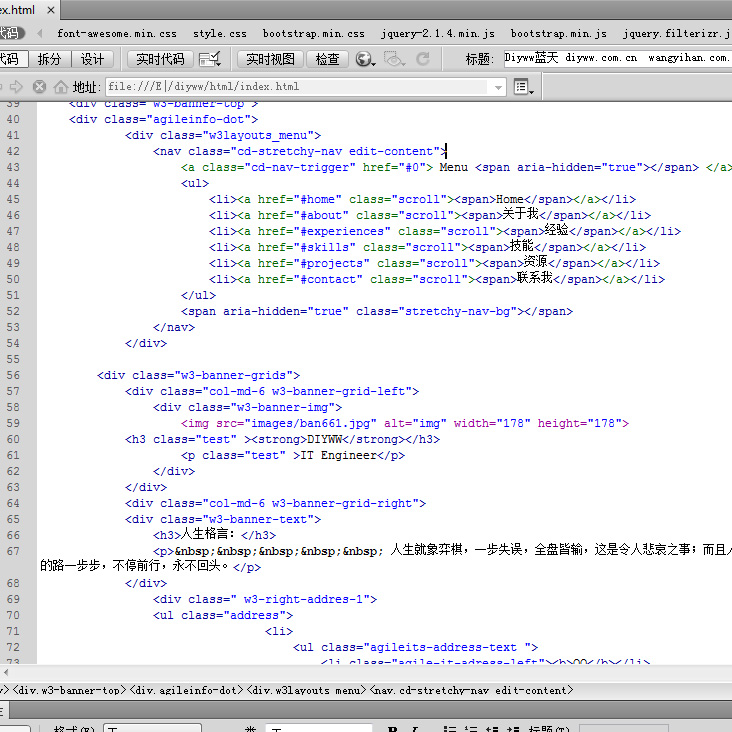This screenshot has height=732, width=732.
Task: Click the file management icon beside globe
Action: (393, 59)
